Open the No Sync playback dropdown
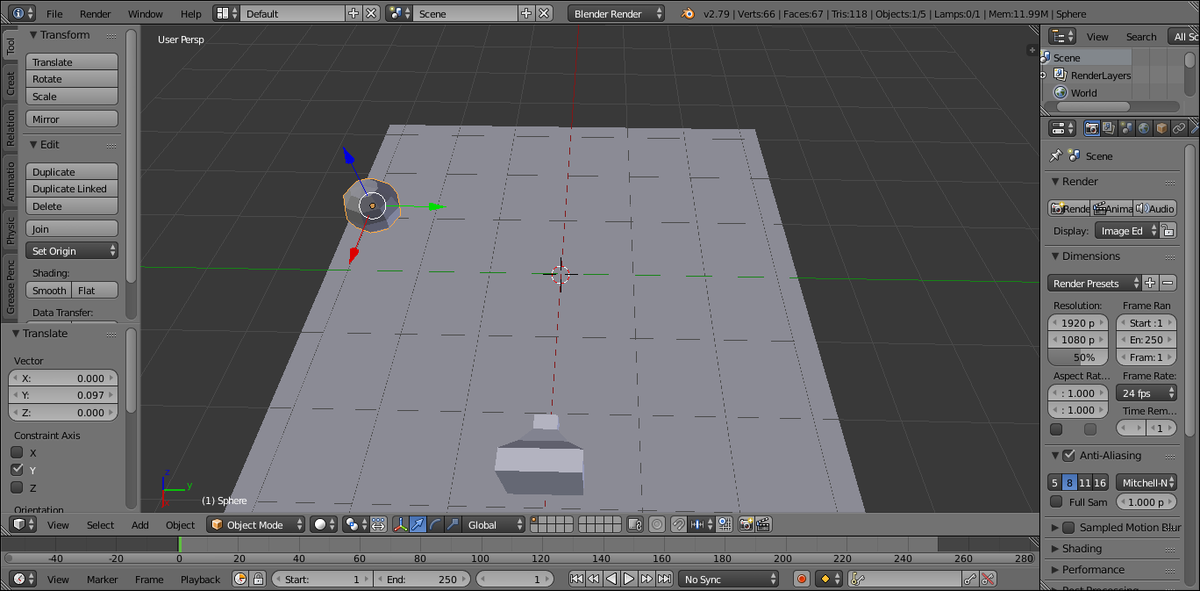 tap(728, 579)
